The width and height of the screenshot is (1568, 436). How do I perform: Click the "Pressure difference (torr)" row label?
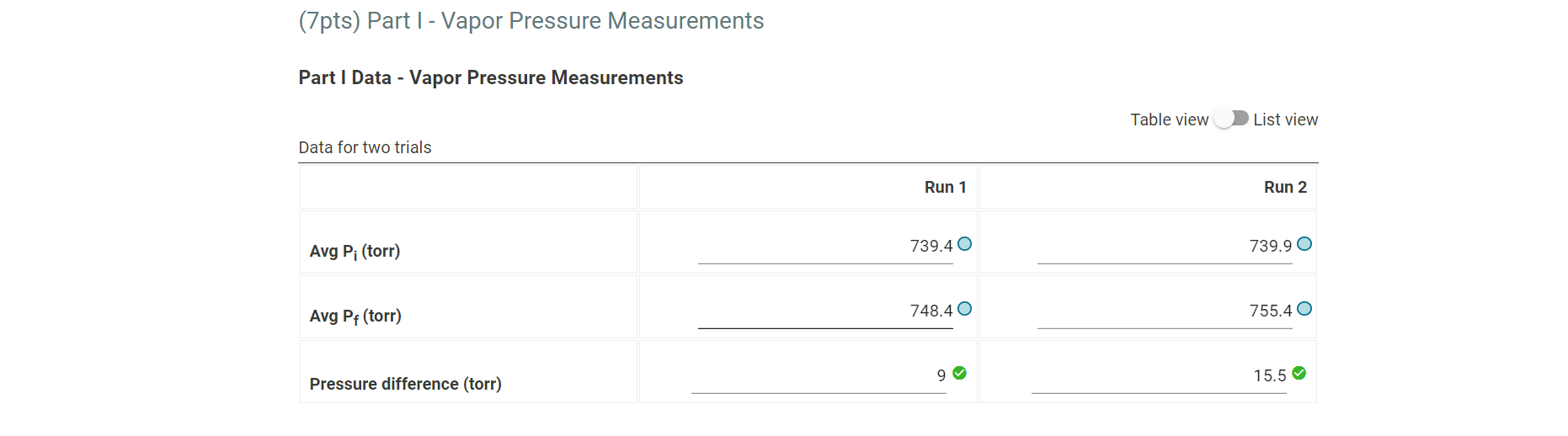coord(405,384)
